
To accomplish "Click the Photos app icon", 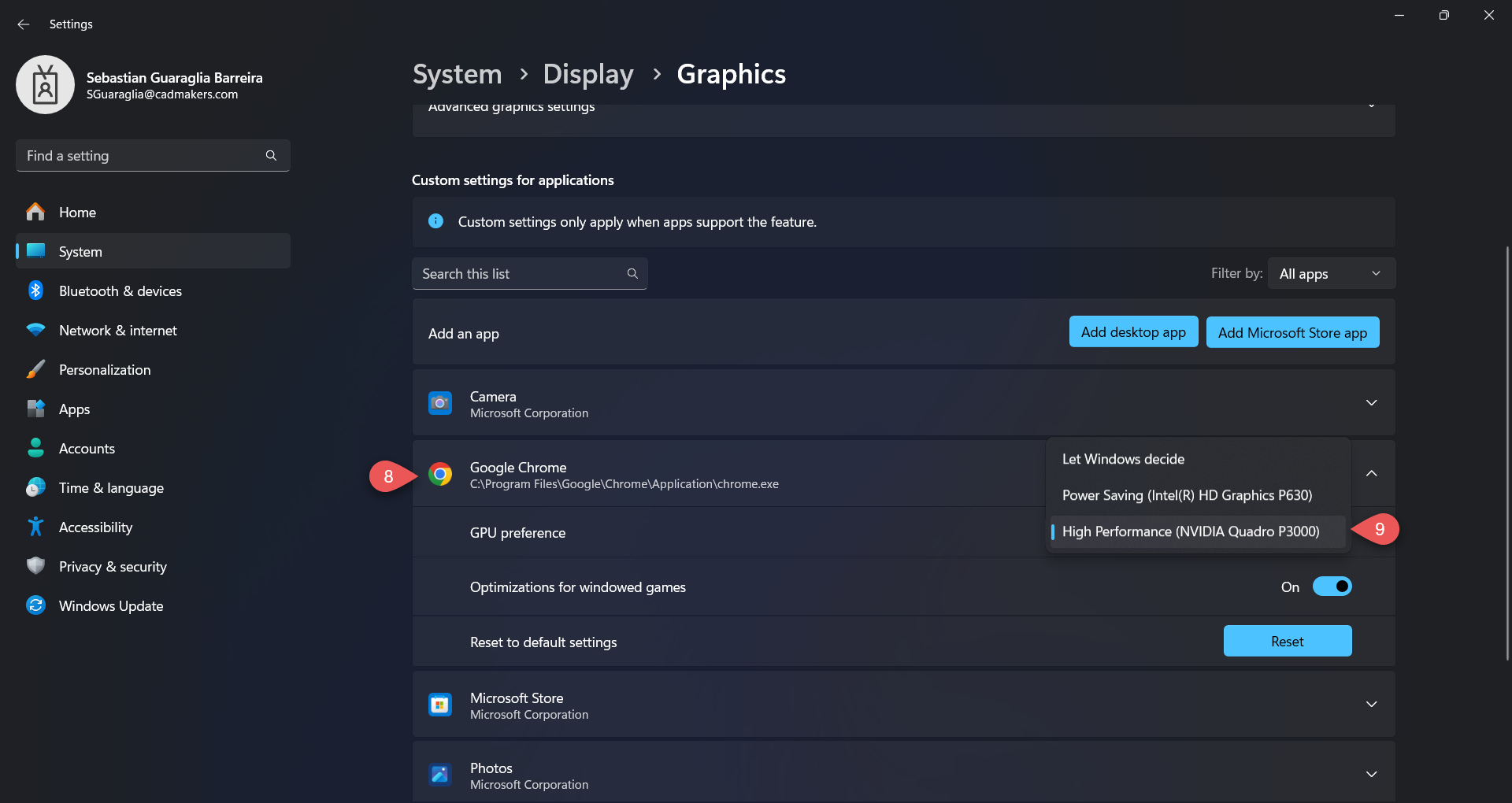I will [440, 775].
